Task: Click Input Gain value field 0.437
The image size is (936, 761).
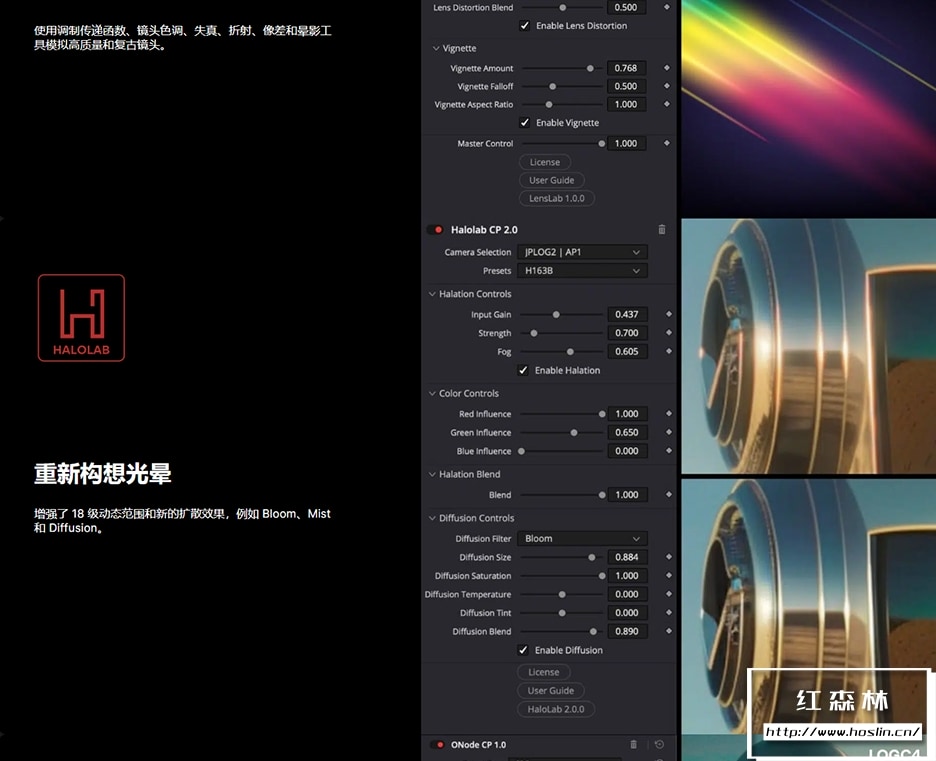Action: pos(627,314)
